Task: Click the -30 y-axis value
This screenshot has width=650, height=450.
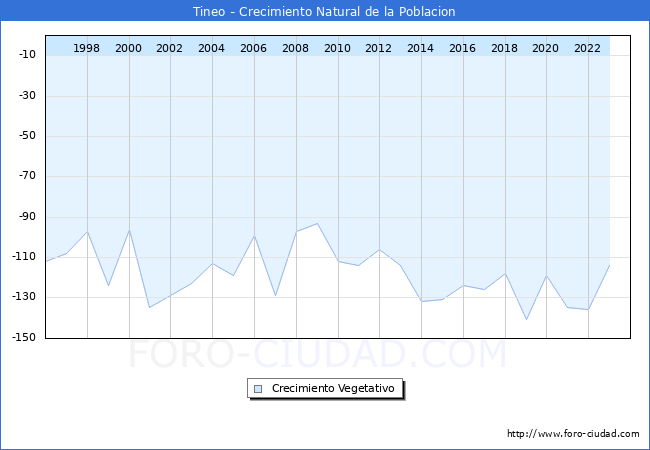Action: pyautogui.click(x=27, y=95)
